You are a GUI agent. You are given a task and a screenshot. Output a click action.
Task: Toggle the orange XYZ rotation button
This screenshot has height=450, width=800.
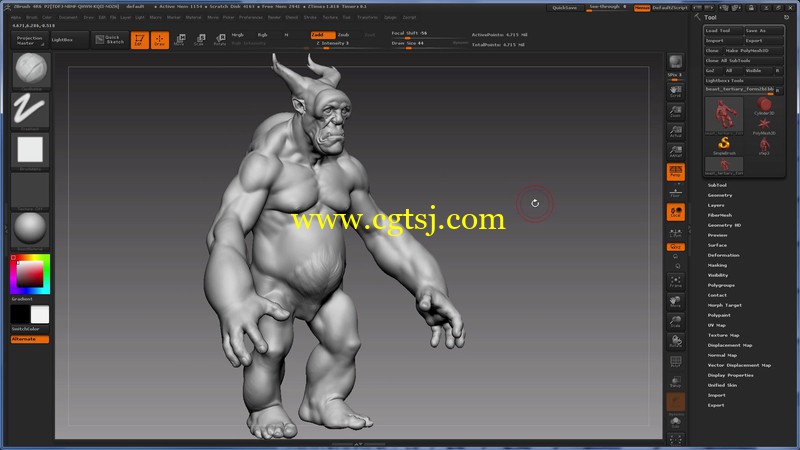[676, 247]
